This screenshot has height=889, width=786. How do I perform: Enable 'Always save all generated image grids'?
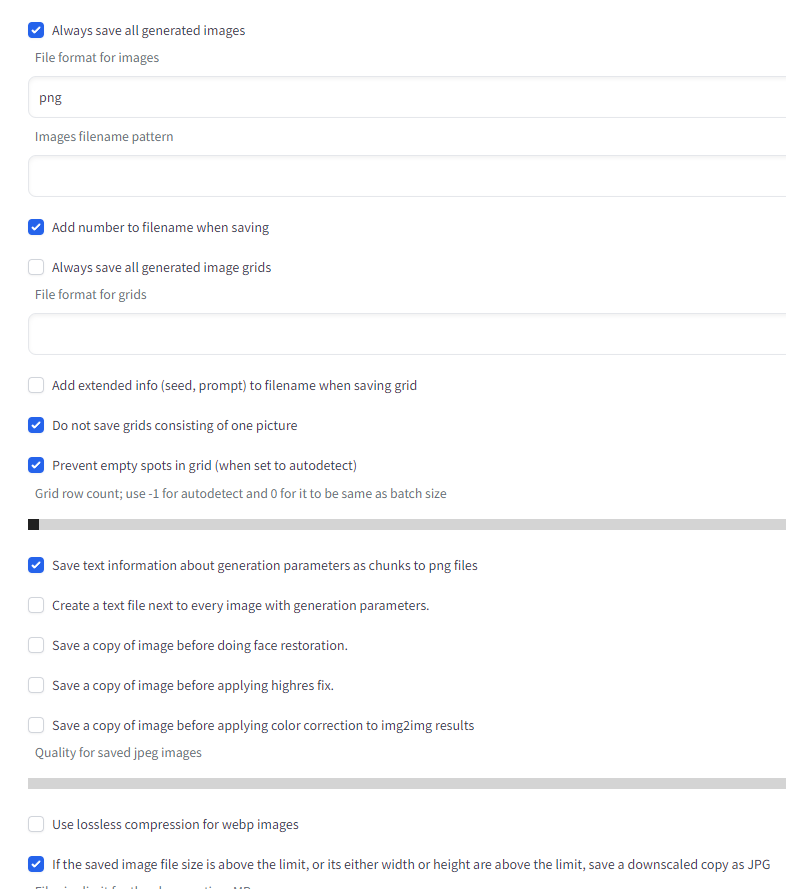point(36,267)
